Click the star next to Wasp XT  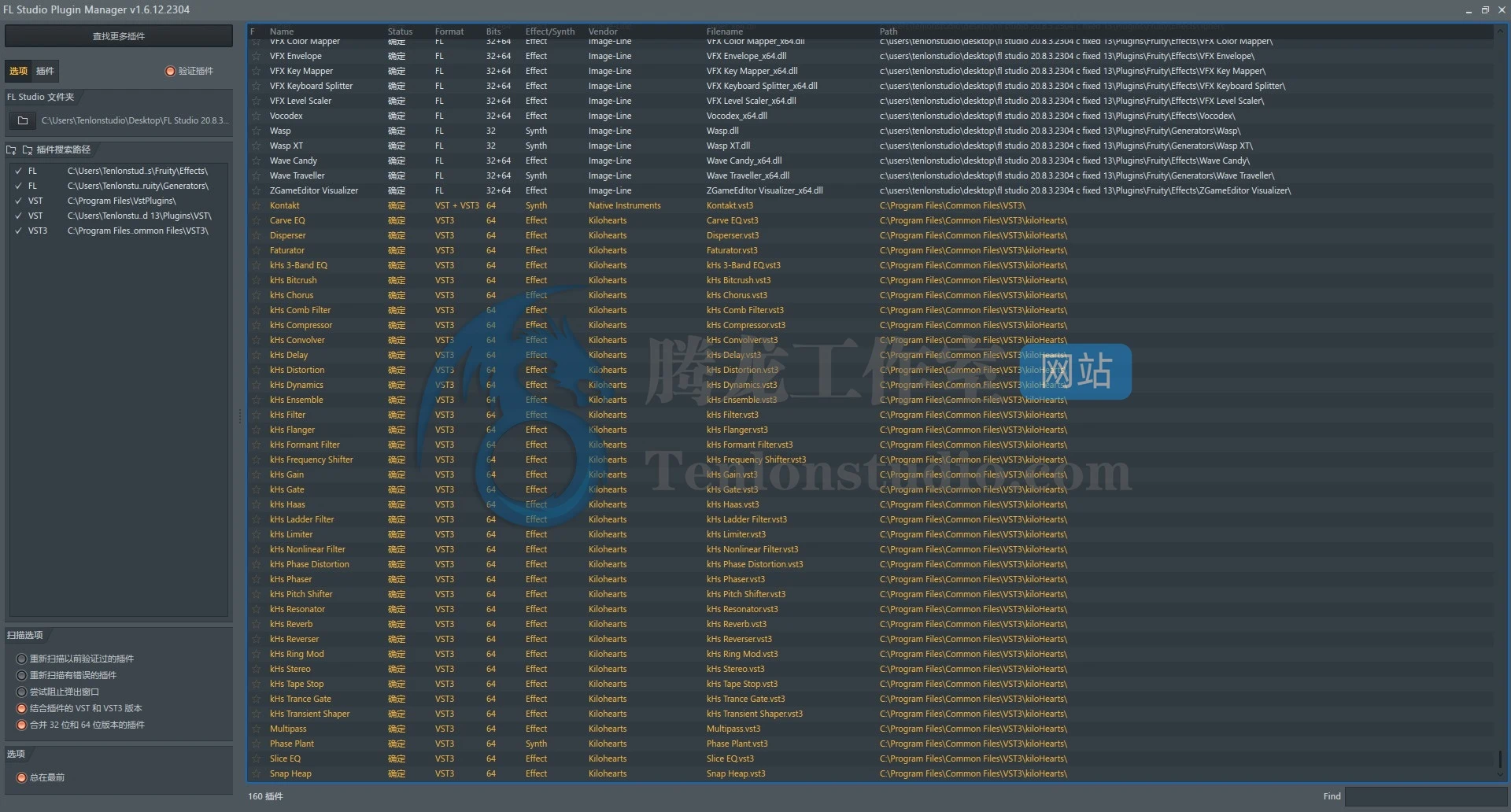click(x=256, y=146)
